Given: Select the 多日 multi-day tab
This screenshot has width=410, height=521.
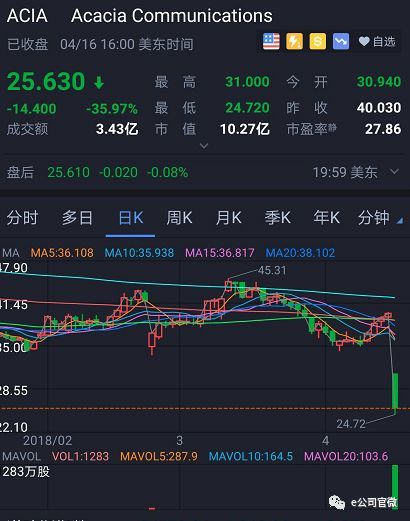Looking at the screenshot, I should tap(77, 218).
